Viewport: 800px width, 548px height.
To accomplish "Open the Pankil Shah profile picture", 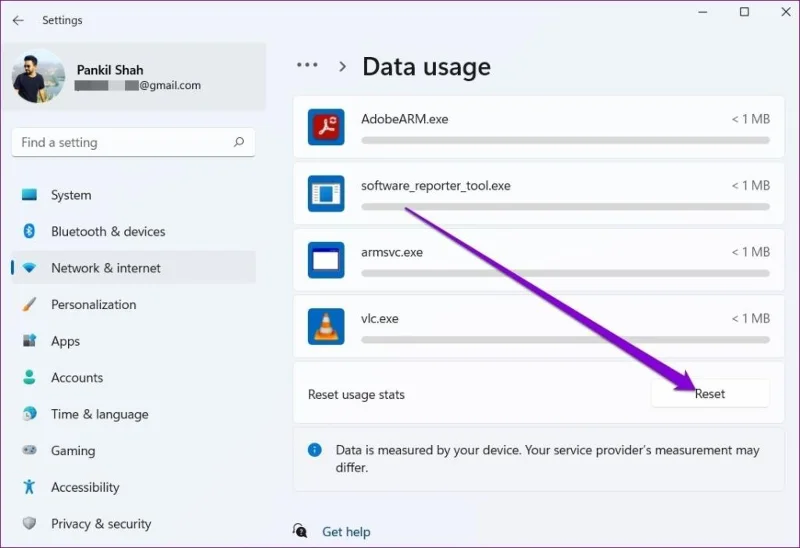I will tap(38, 76).
